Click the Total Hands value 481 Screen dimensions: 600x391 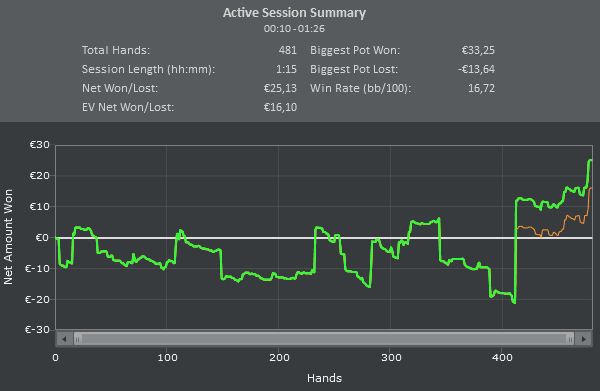(x=288, y=50)
